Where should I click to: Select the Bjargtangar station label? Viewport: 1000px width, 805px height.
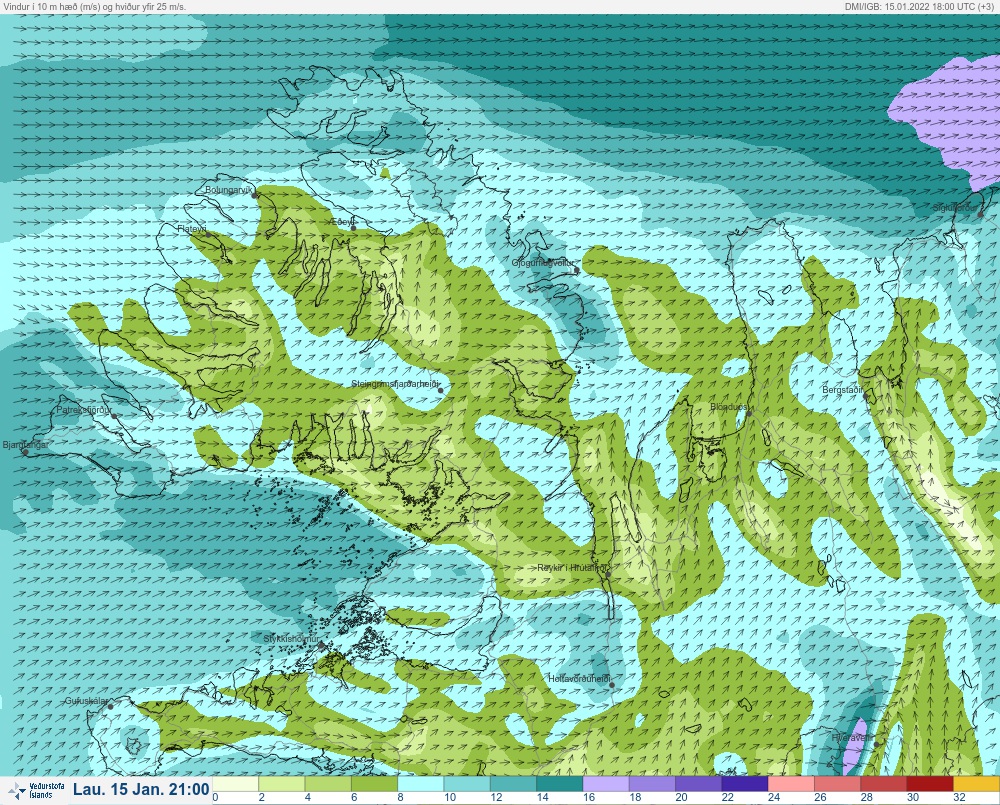point(26,445)
